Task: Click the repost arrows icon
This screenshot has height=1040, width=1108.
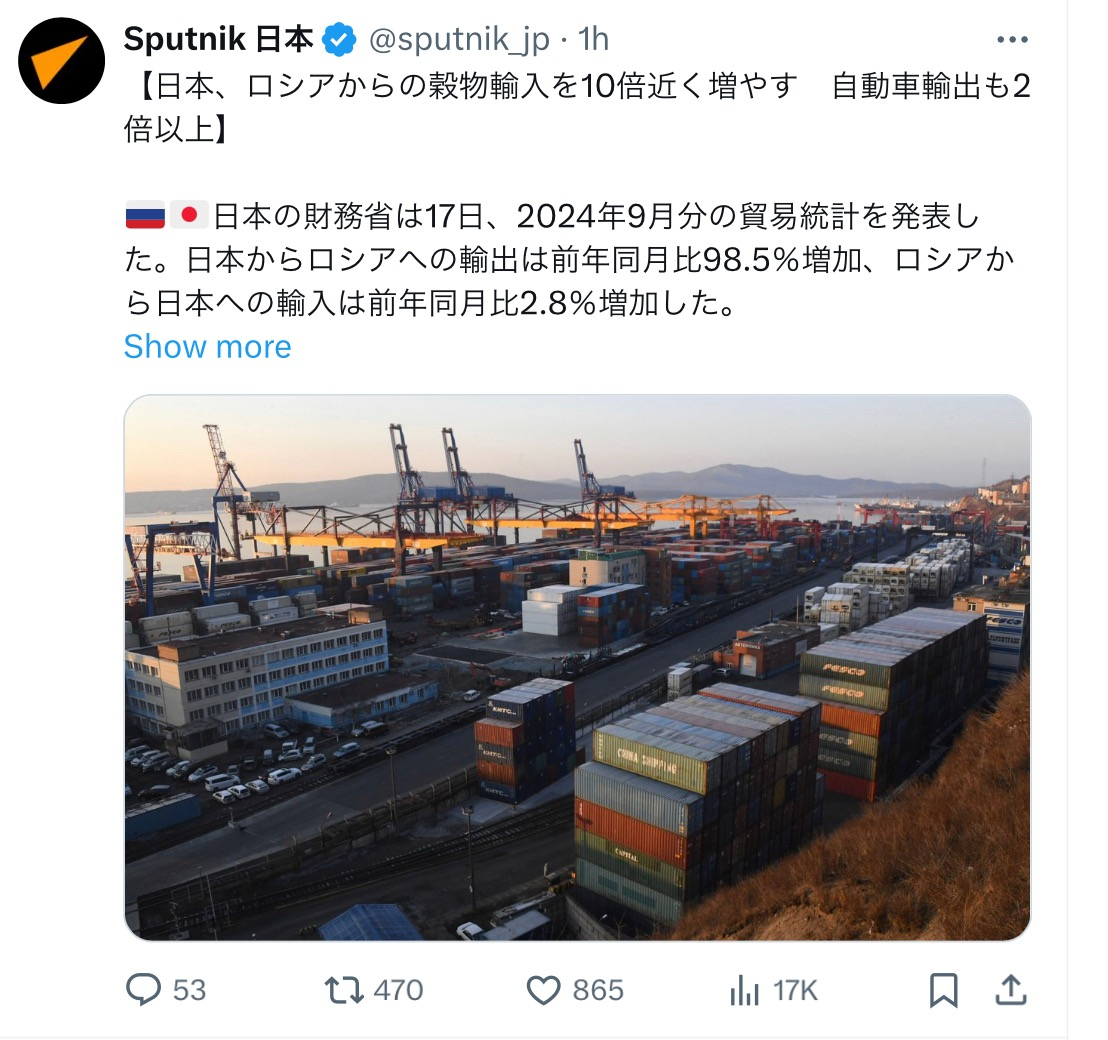Action: click(x=343, y=990)
